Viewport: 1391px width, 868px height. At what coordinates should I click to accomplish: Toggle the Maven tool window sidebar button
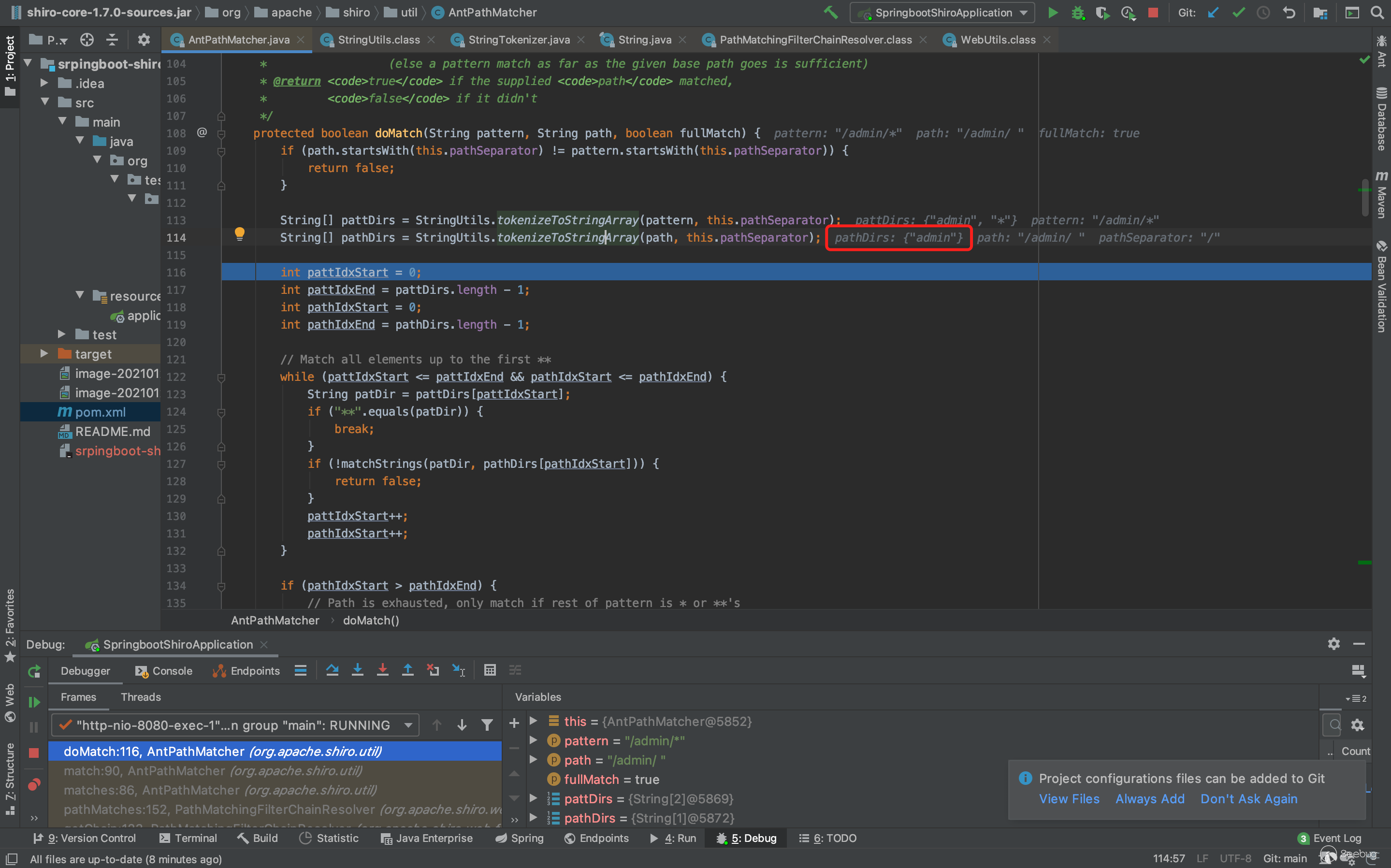1381,195
